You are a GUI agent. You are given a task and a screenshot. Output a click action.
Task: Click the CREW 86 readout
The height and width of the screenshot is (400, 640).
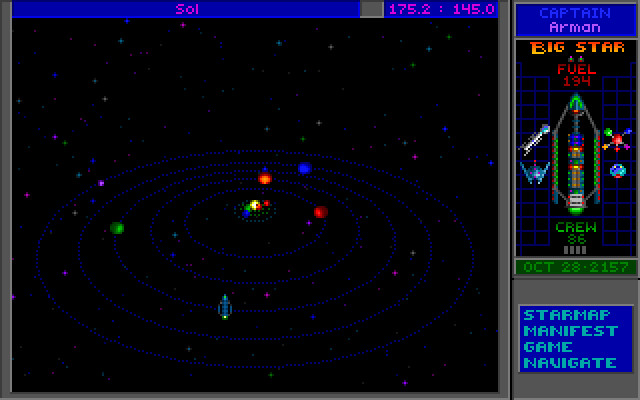(576, 233)
